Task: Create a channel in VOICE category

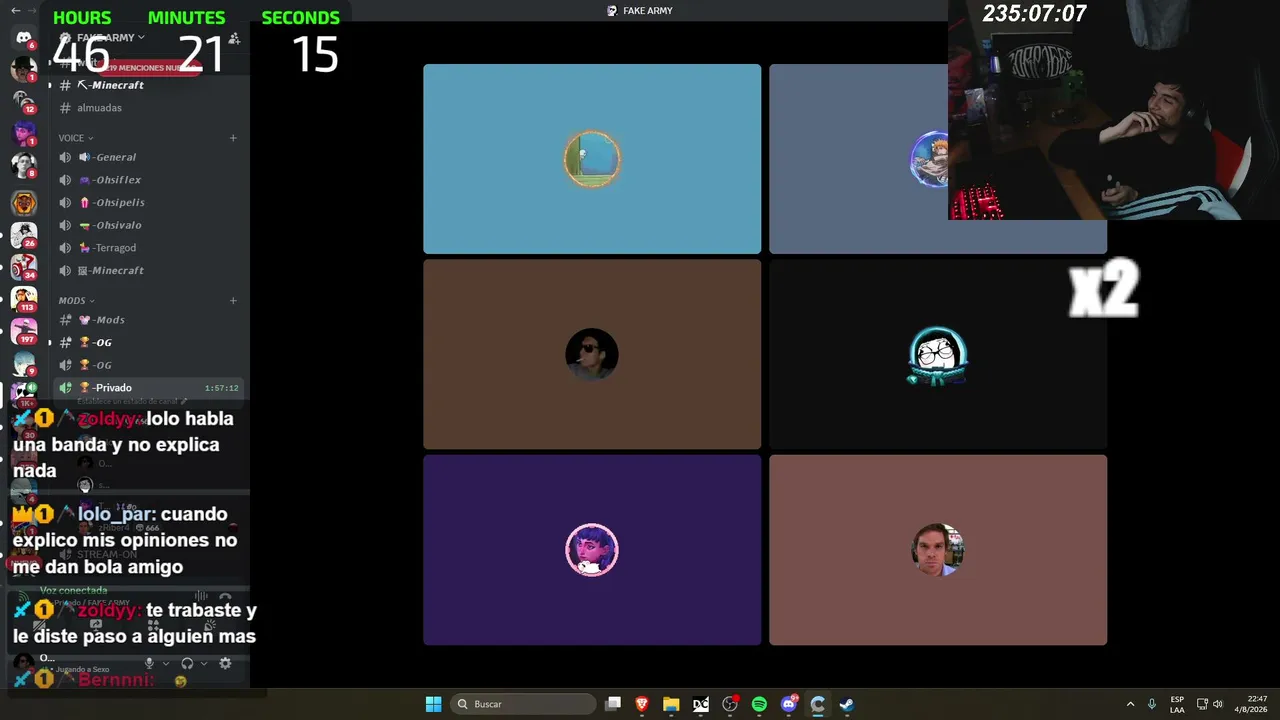Action: point(233,138)
